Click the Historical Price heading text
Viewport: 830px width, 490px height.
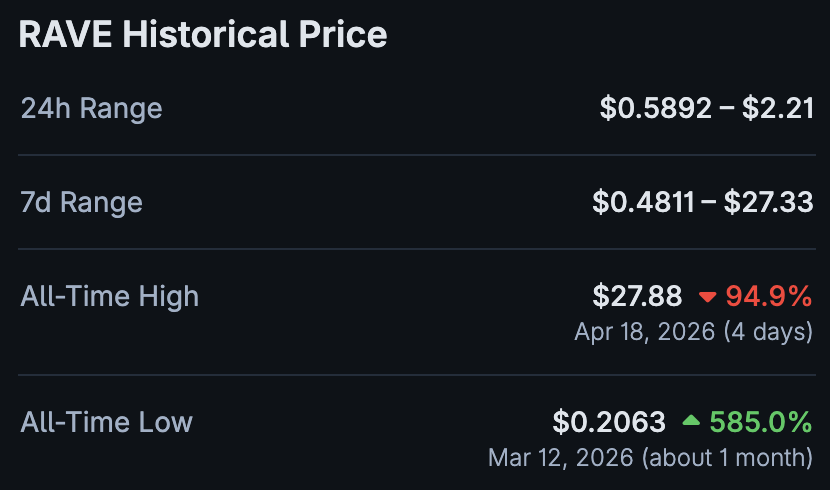(254, 35)
